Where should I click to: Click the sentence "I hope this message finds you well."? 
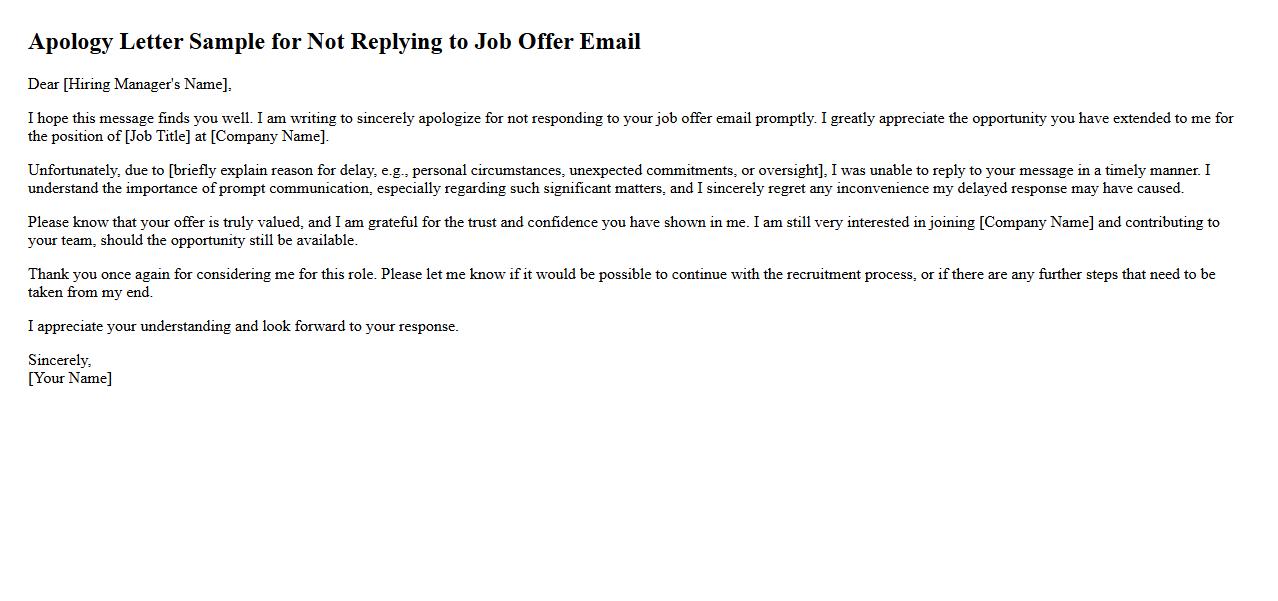140,118
